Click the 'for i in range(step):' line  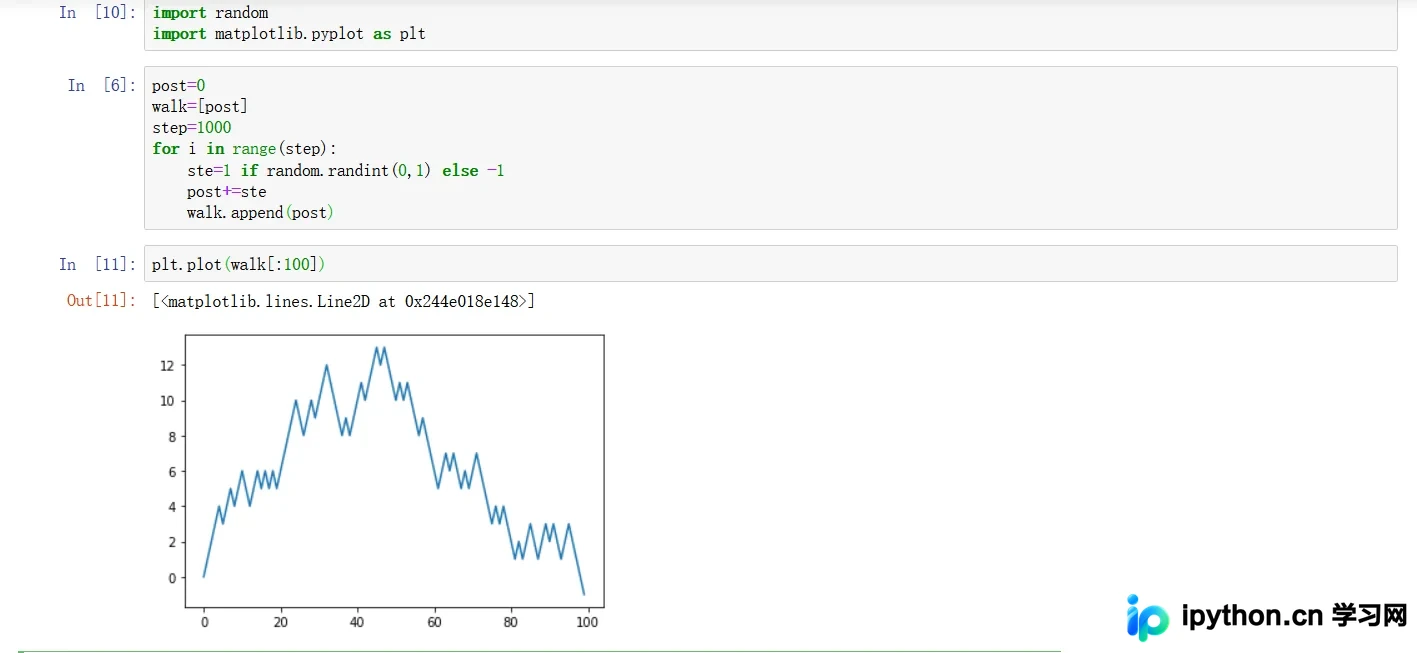[x=245, y=149]
